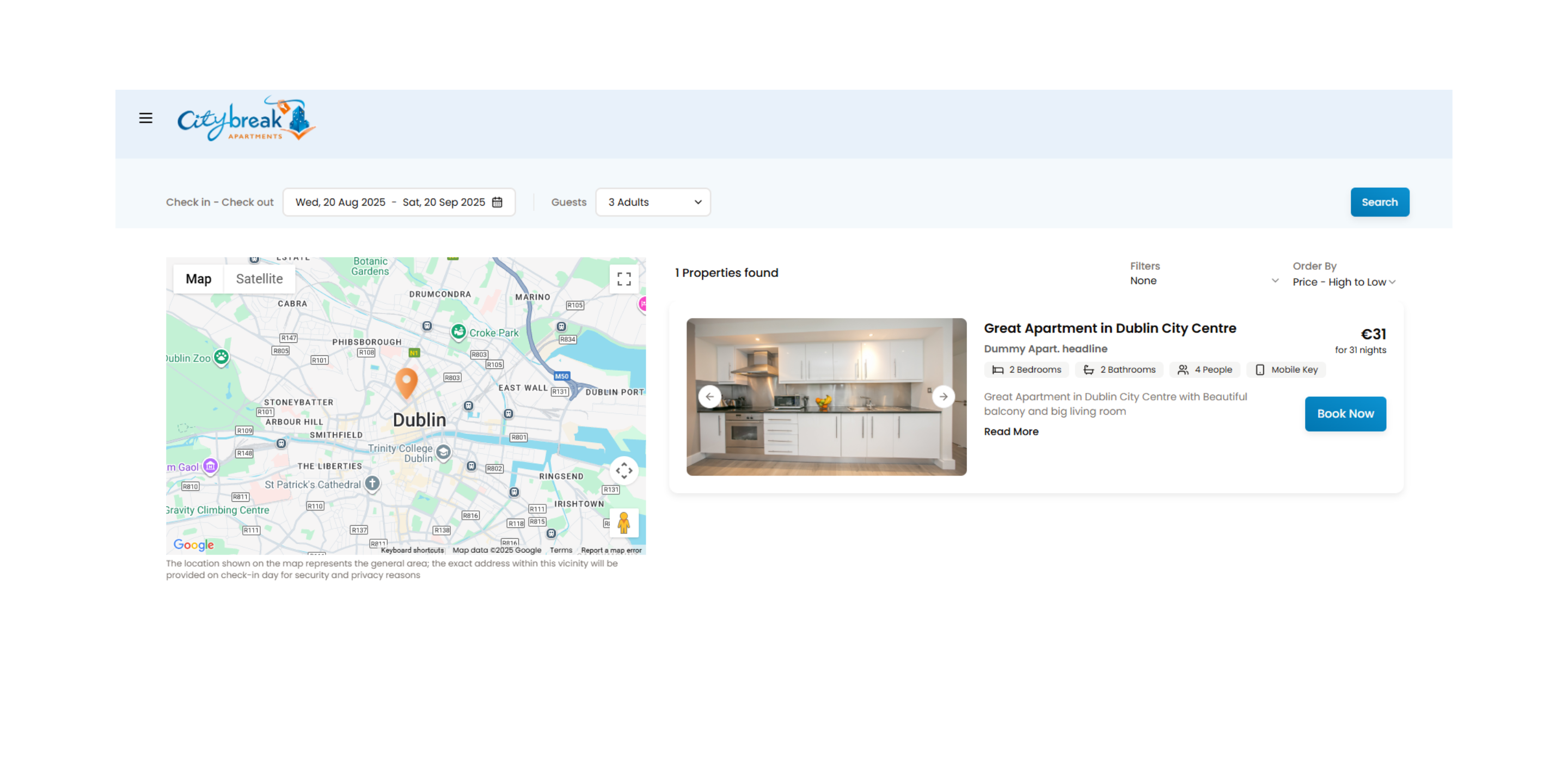Click the map camera controls icon
Screen dimensions: 1568x764
pos(623,470)
